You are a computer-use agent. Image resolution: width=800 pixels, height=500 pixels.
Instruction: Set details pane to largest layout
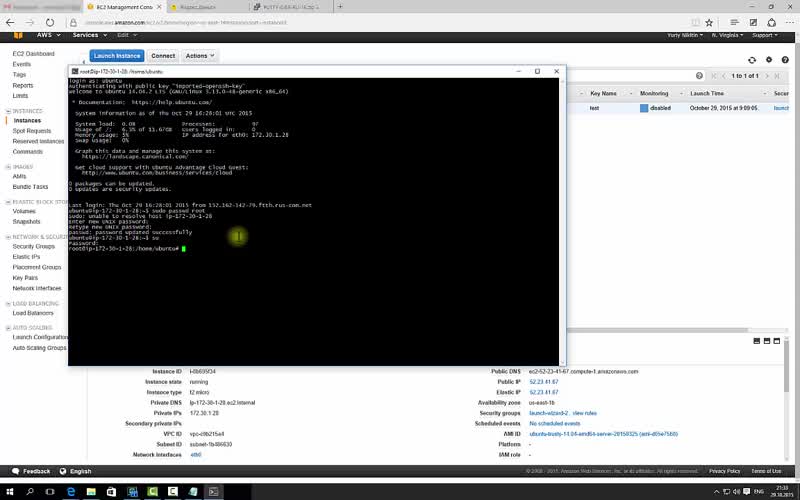(777, 341)
